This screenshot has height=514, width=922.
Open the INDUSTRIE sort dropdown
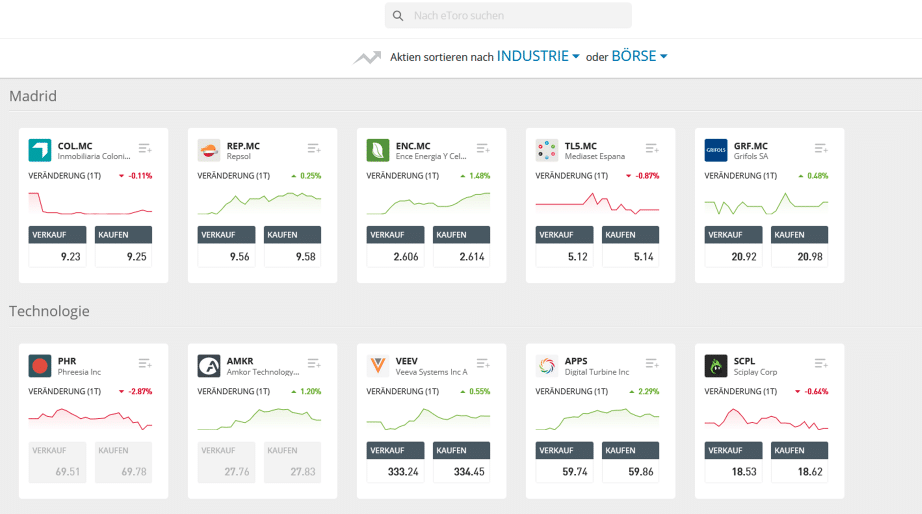click(538, 56)
